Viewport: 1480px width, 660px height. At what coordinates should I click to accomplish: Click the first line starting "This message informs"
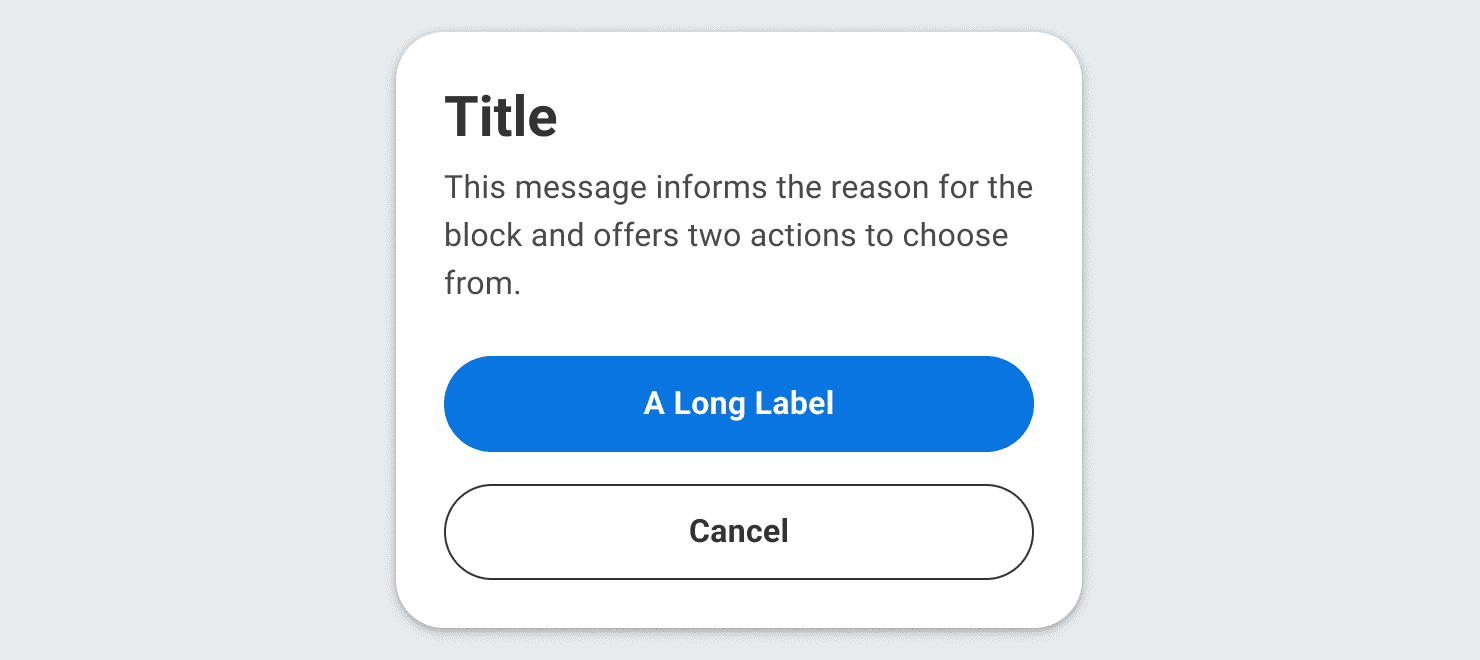(x=738, y=187)
